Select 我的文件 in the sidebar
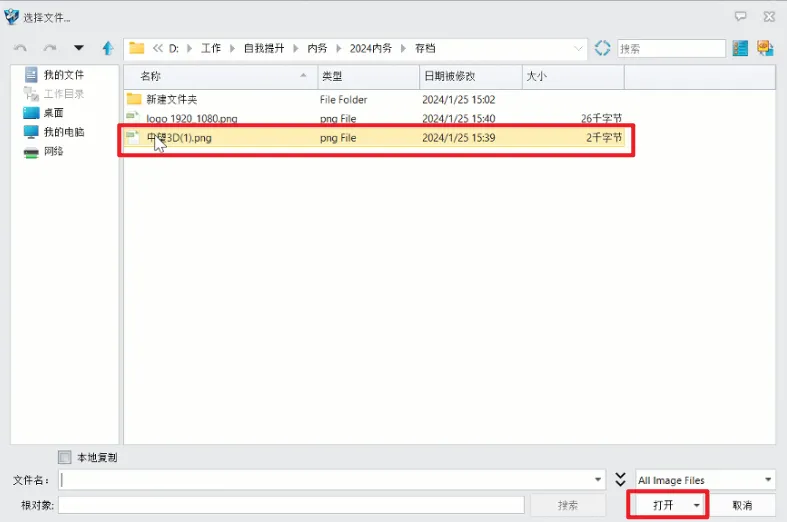Screen dimensions: 787x522 [63, 75]
